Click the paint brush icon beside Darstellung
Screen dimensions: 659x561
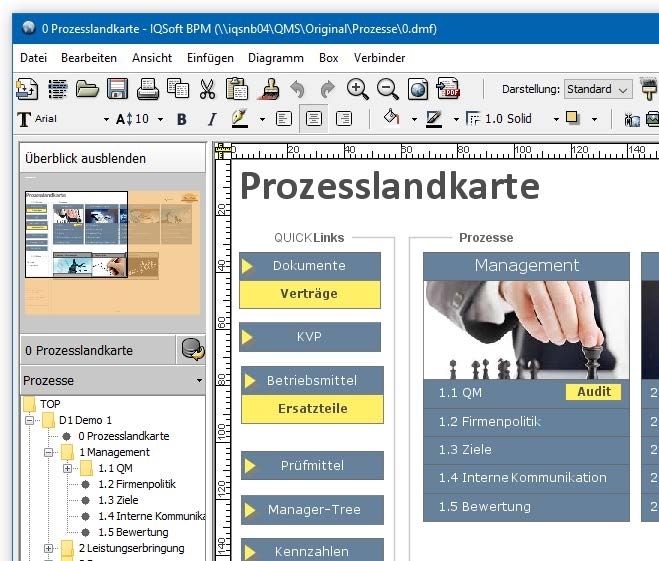click(x=648, y=89)
